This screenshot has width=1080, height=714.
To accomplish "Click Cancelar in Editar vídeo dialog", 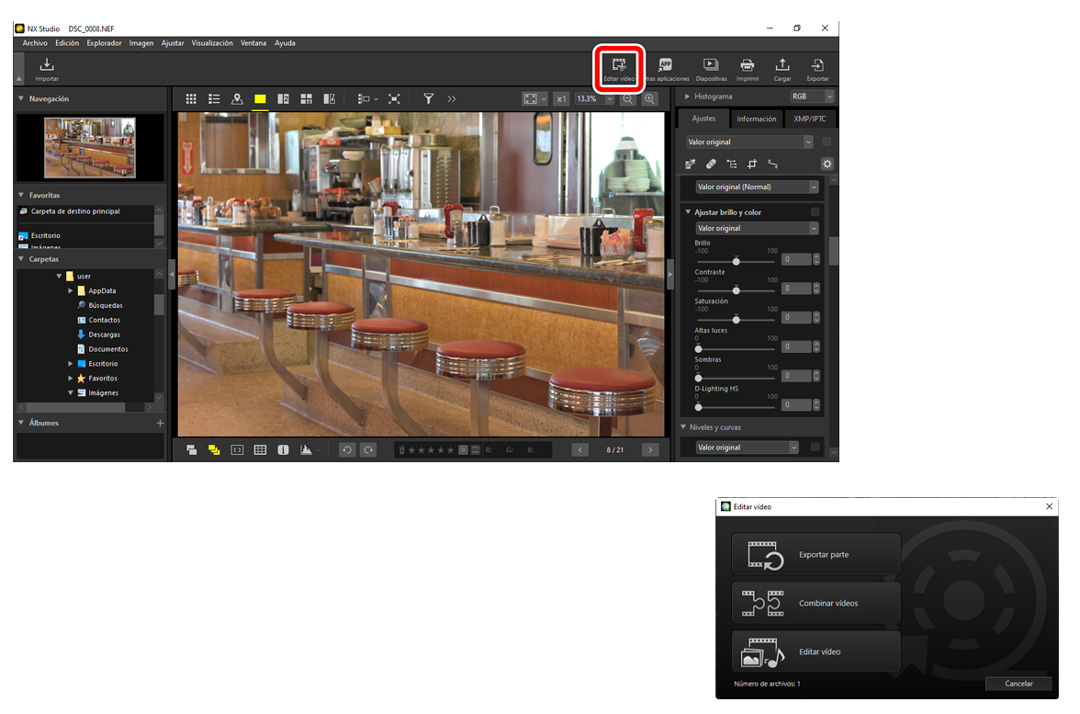I will pos(1019,684).
